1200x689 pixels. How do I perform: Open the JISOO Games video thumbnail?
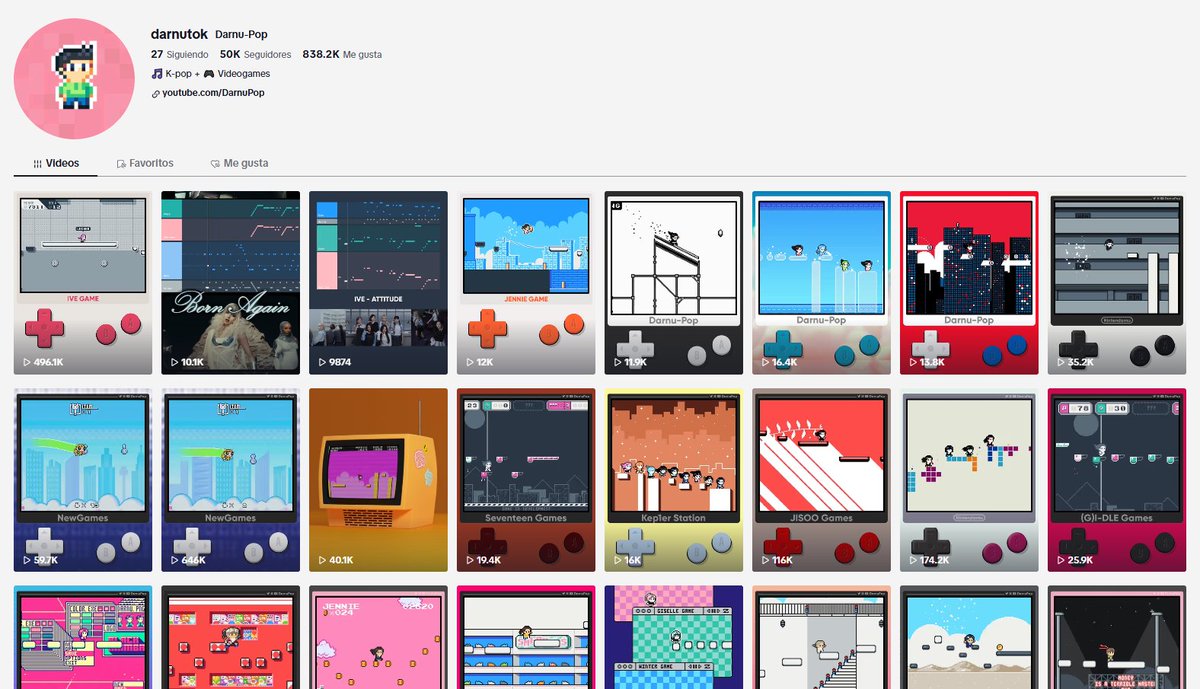click(x=822, y=480)
